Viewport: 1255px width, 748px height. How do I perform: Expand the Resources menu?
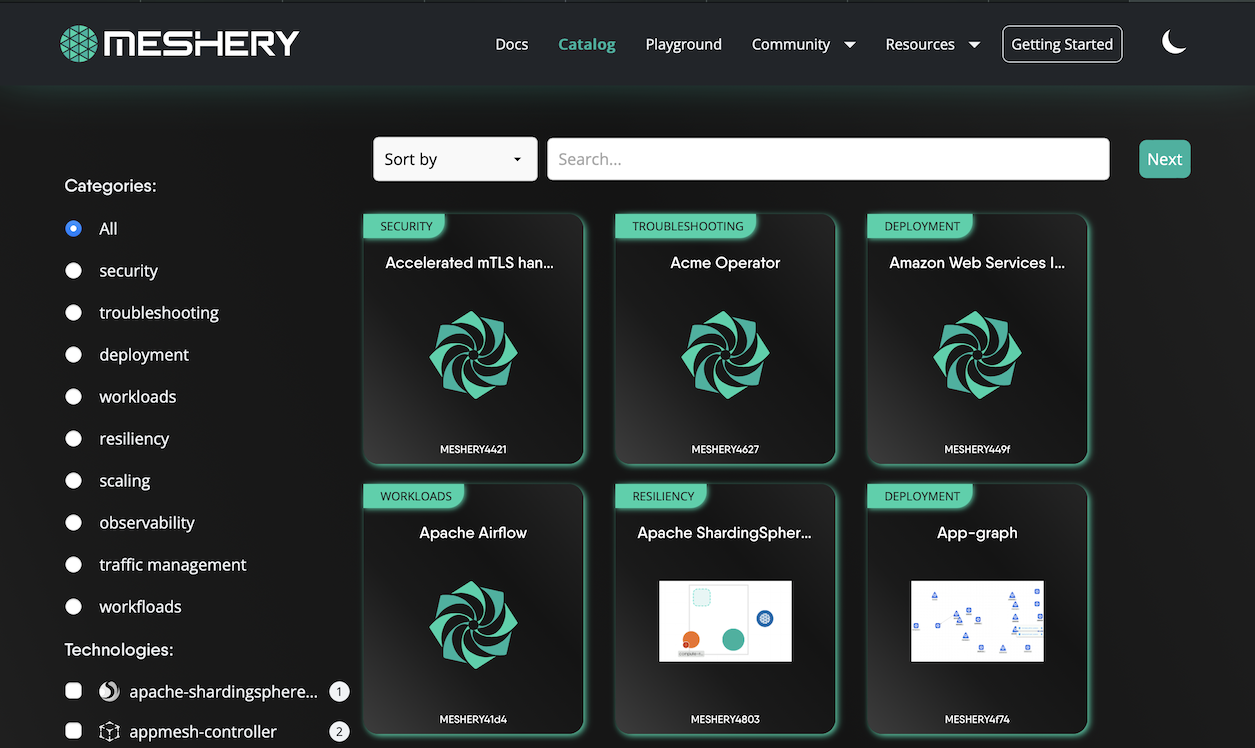point(931,44)
